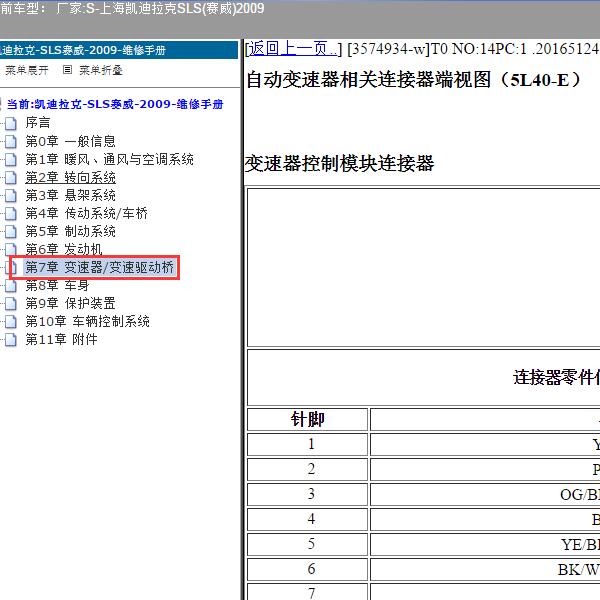Viewport: 600px width, 600px height.
Task: Open 第3章 悬架系统
Action: pos(70,195)
